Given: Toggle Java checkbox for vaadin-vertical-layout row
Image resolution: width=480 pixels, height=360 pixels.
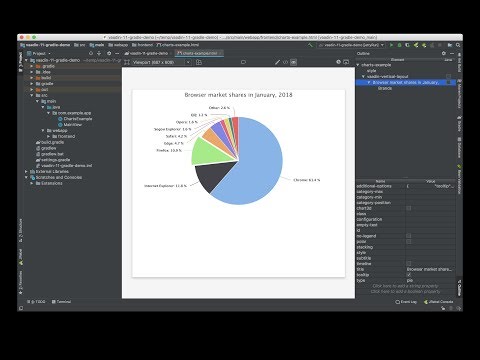Looking at the screenshot, I should [448, 76].
